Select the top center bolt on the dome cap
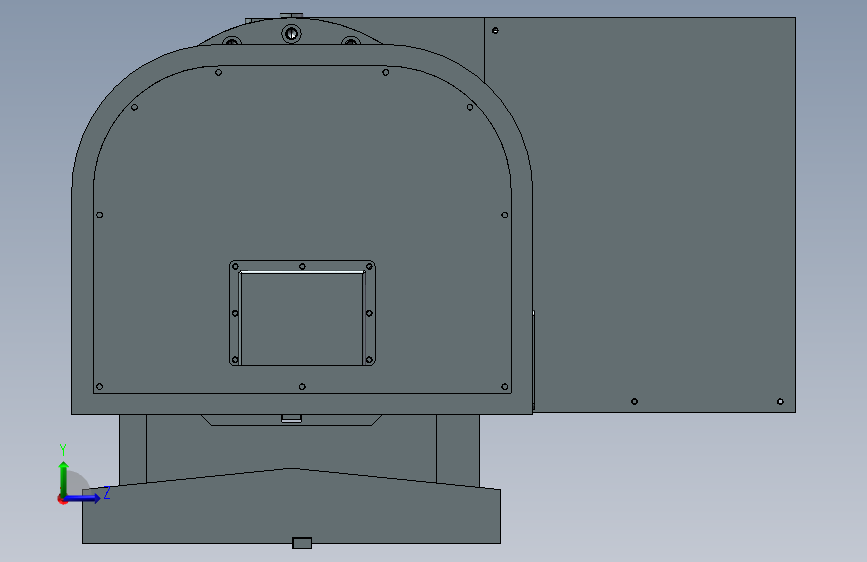This screenshot has width=867, height=562. pyautogui.click(x=291, y=33)
